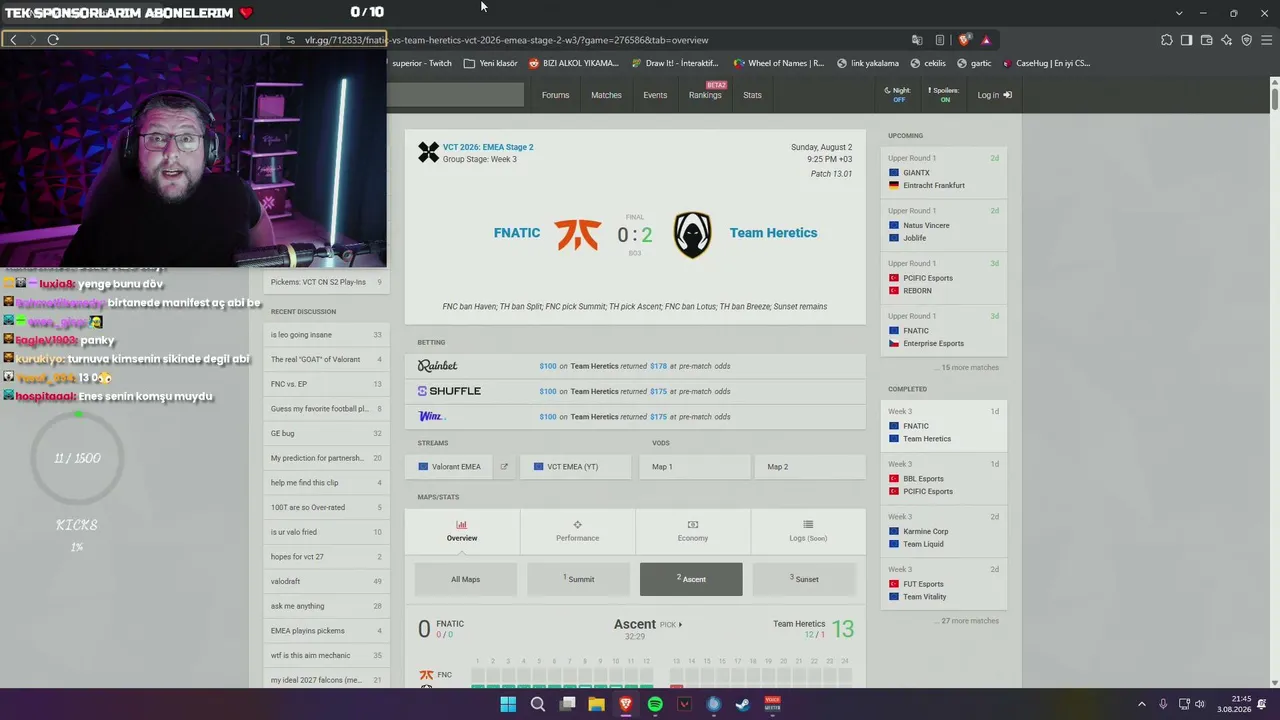This screenshot has width=1280, height=720.
Task: Open the Brave Rewards triangle icon
Action: (x=986, y=40)
